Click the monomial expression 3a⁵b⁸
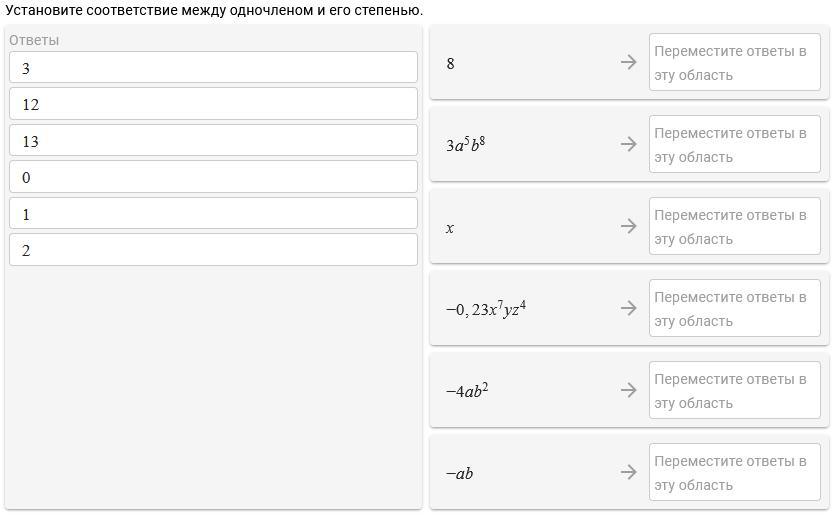The width and height of the screenshot is (840, 521). pyautogui.click(x=466, y=145)
